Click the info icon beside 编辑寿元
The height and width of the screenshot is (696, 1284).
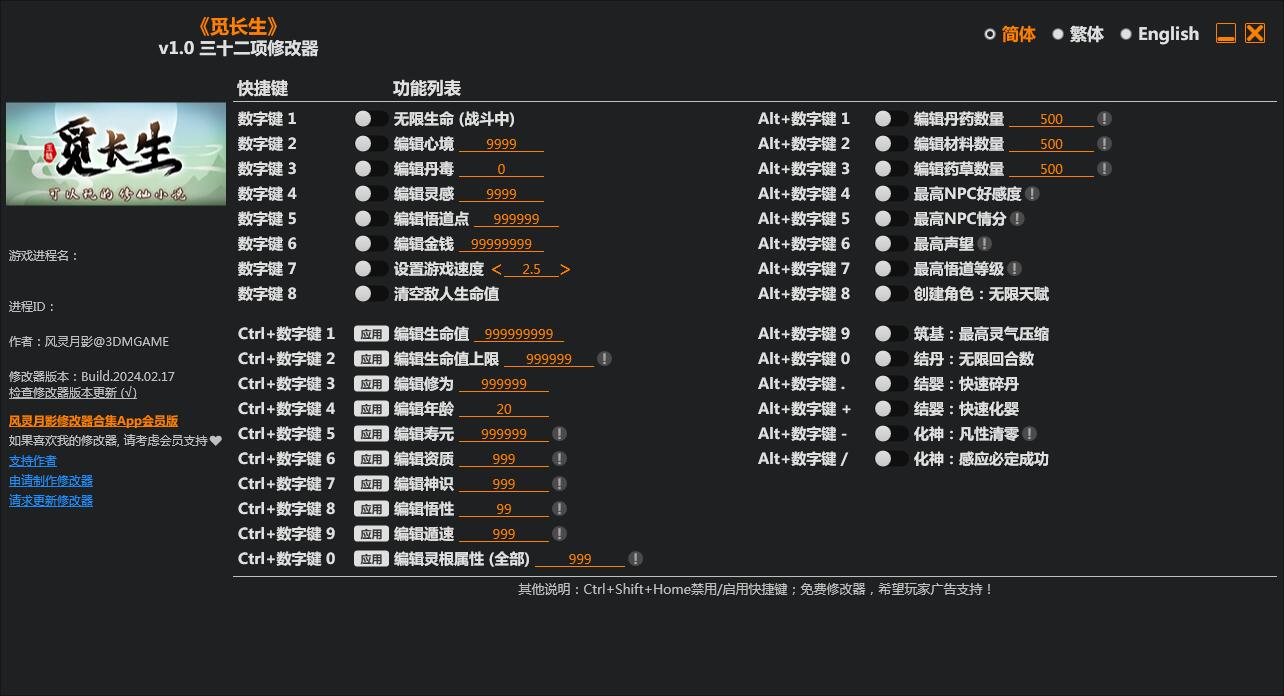pos(559,433)
